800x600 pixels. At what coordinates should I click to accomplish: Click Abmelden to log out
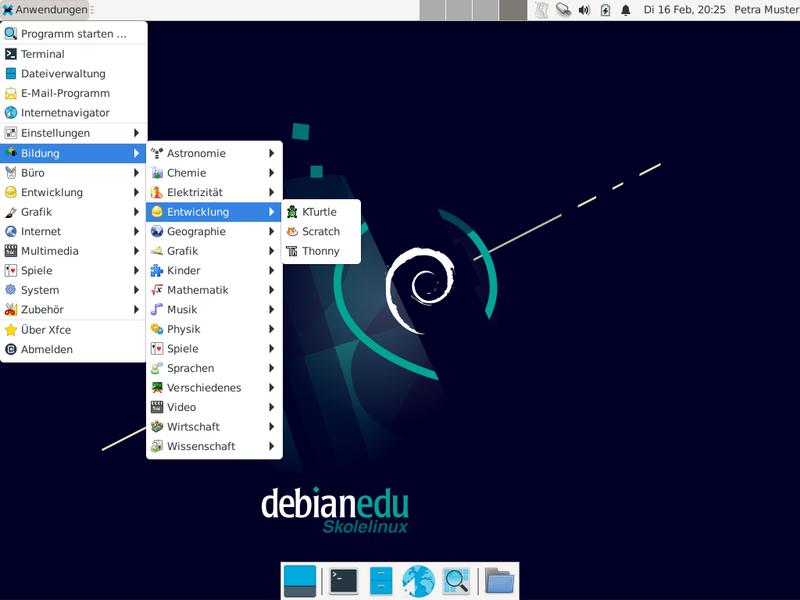click(73, 349)
